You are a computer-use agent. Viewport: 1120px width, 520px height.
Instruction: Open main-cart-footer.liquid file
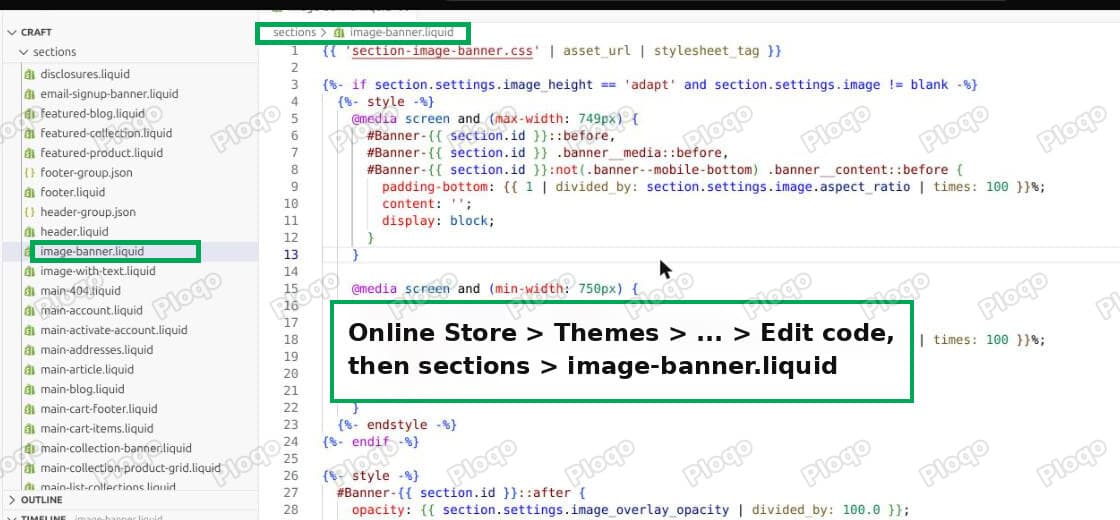pos(99,409)
